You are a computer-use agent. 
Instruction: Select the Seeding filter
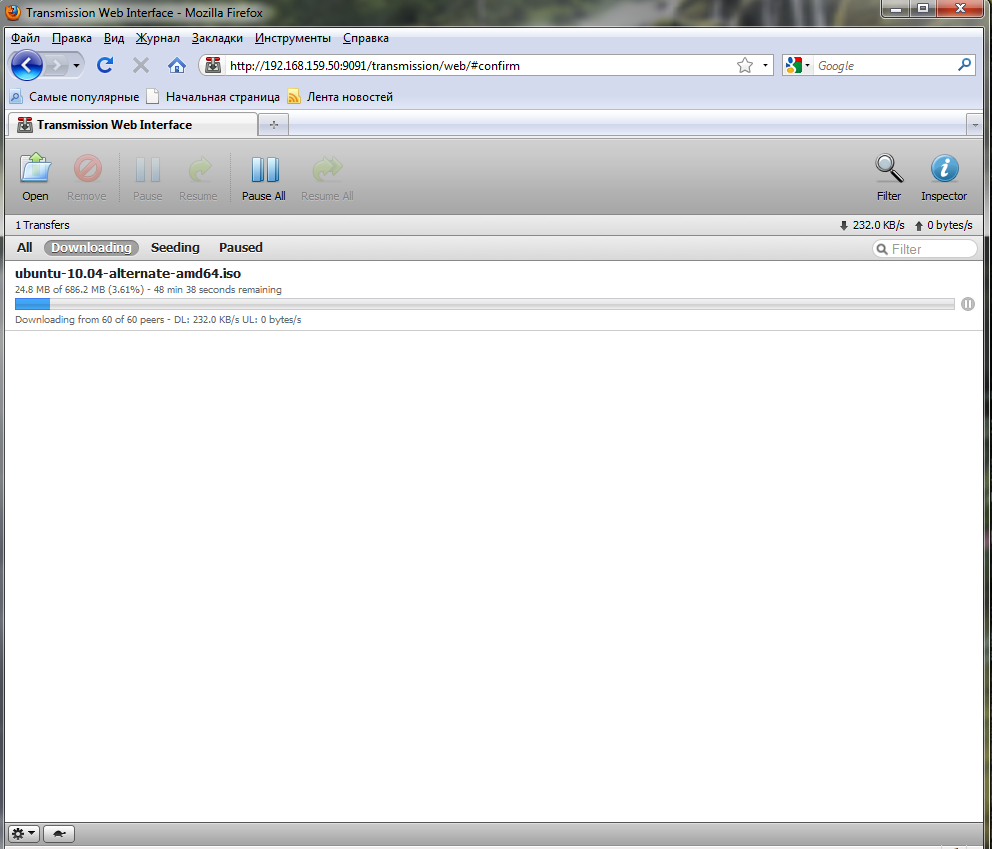click(175, 247)
